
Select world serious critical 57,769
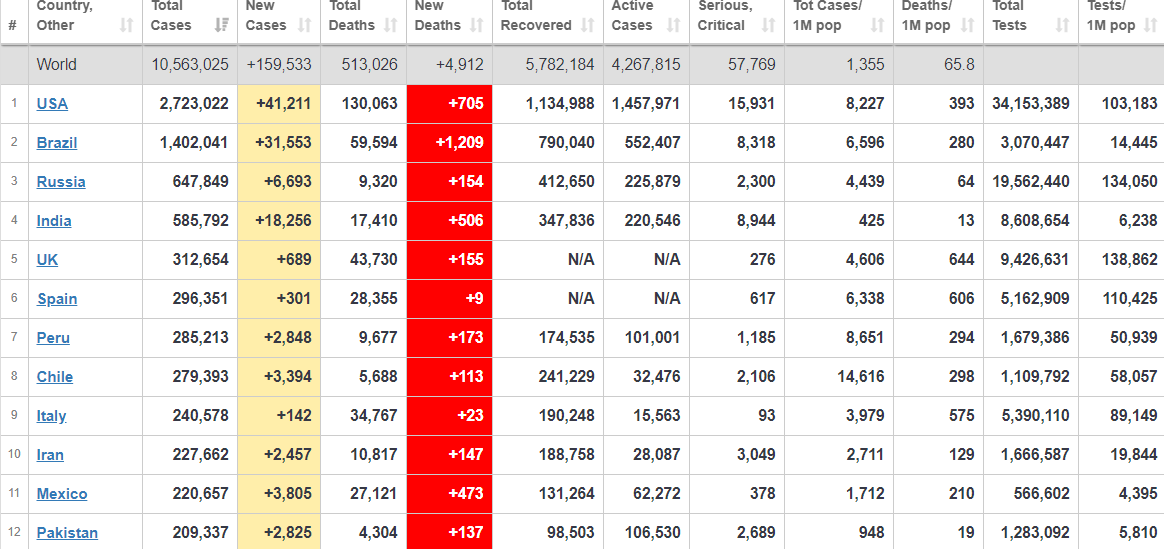752,65
